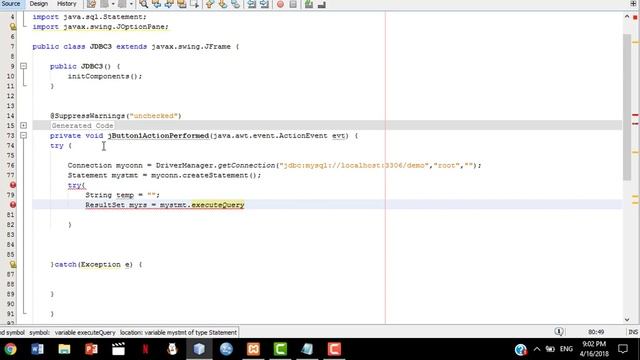Click the ENG language indicator

click(x=566, y=349)
